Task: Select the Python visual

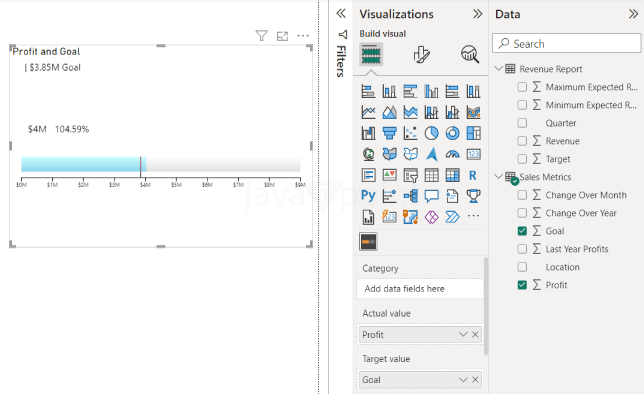Action: tap(368, 196)
